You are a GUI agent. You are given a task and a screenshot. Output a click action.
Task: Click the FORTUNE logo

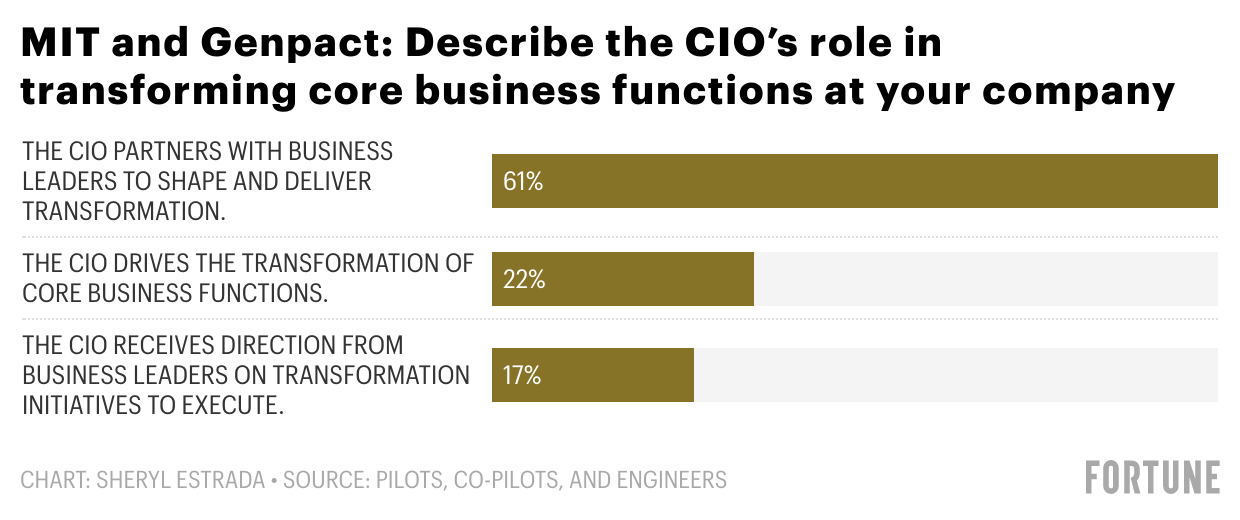(1153, 477)
